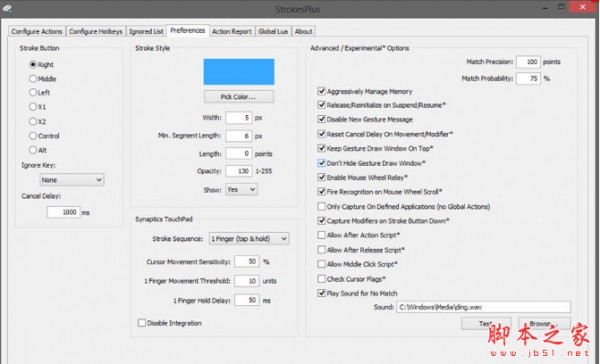Screen dimensions: 600x364
Task: Toggle Fire Recognition on Mouse Wheel Scroll
Action: pos(380,192)
